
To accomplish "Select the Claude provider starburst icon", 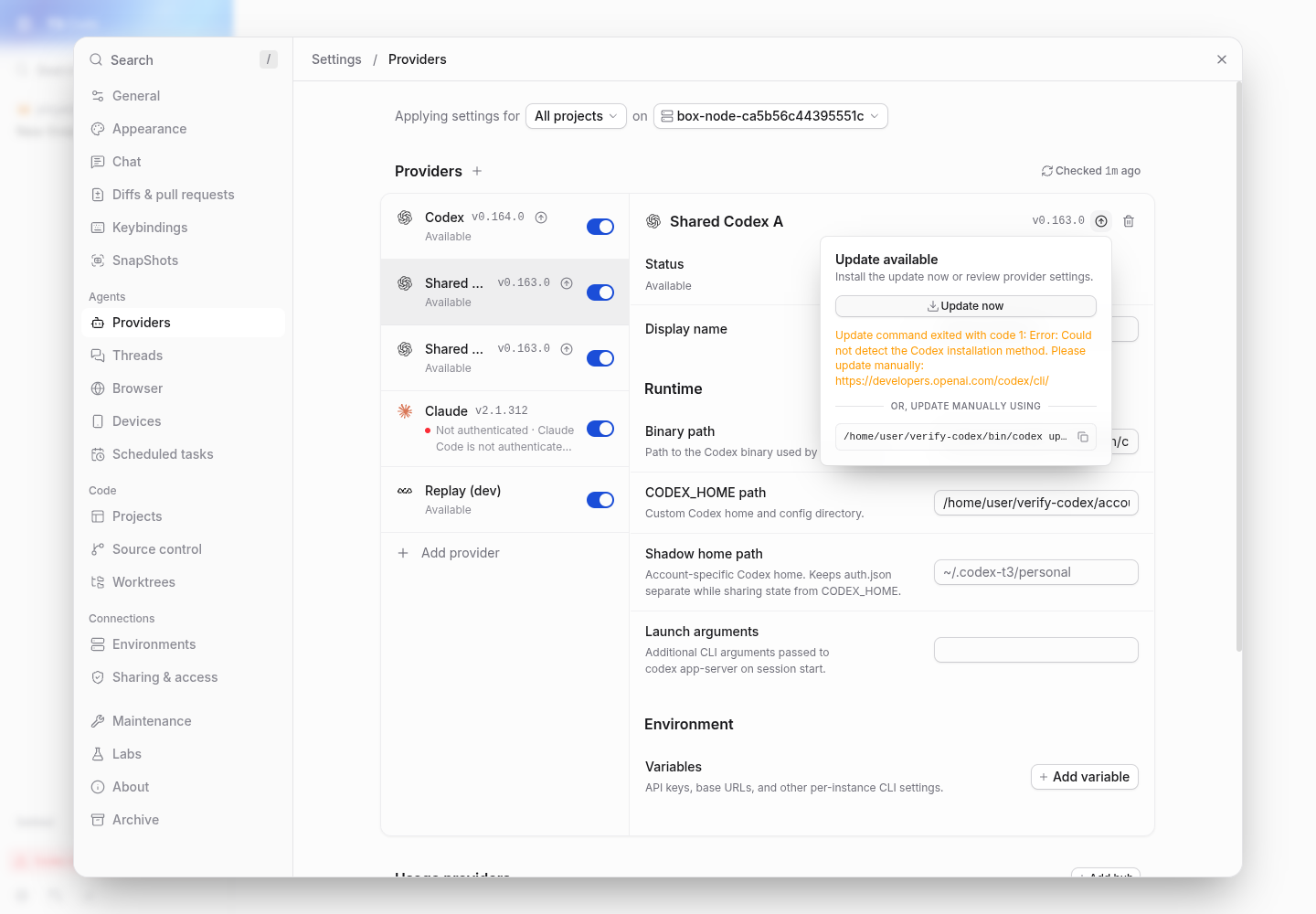I will point(405,411).
